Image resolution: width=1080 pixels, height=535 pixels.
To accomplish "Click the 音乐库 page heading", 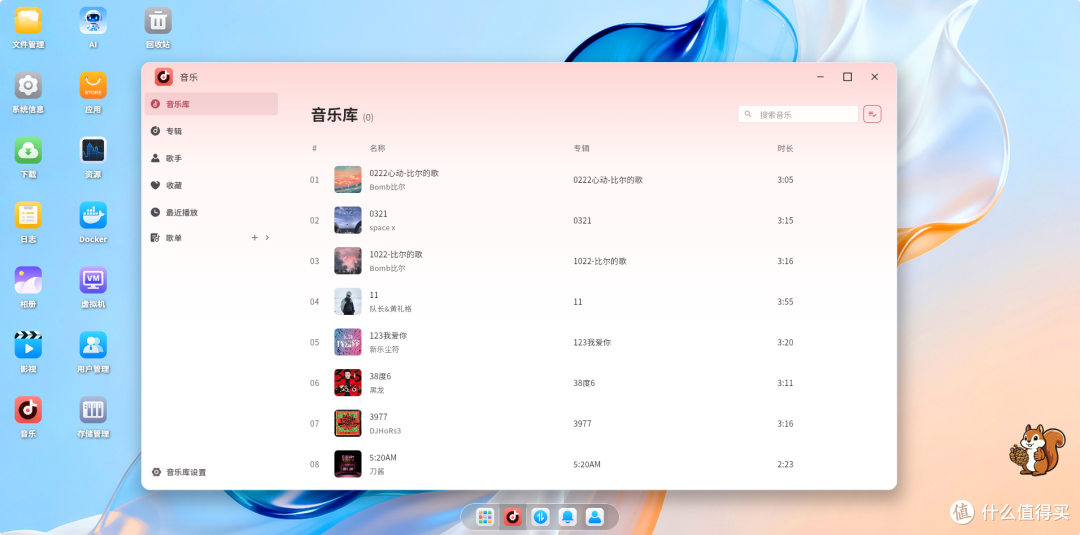I will tap(335, 115).
